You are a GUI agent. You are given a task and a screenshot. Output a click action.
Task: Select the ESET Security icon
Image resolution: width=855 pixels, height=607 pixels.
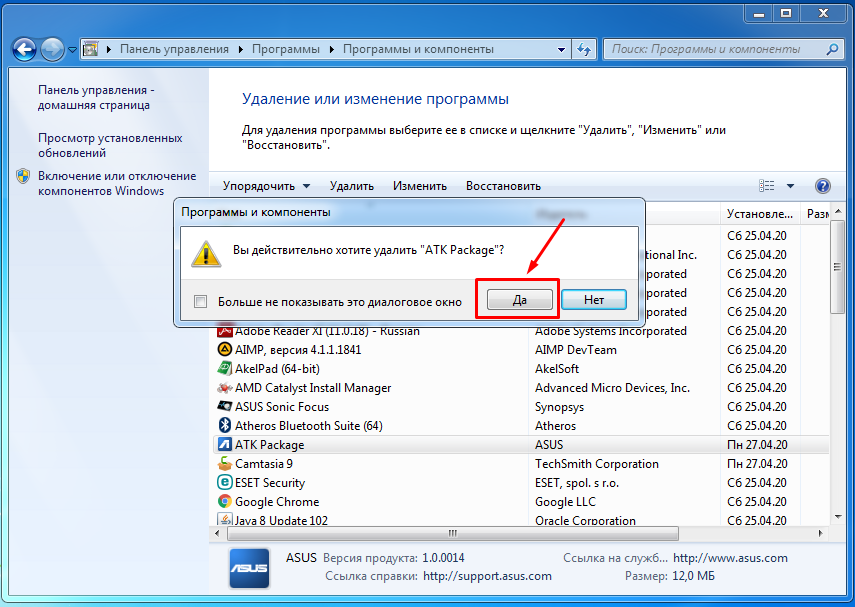(x=225, y=482)
